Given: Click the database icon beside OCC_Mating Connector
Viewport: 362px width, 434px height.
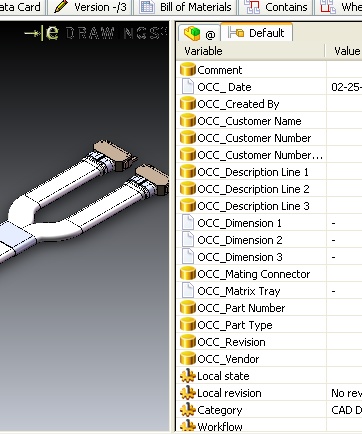Looking at the screenshot, I should (x=187, y=273).
